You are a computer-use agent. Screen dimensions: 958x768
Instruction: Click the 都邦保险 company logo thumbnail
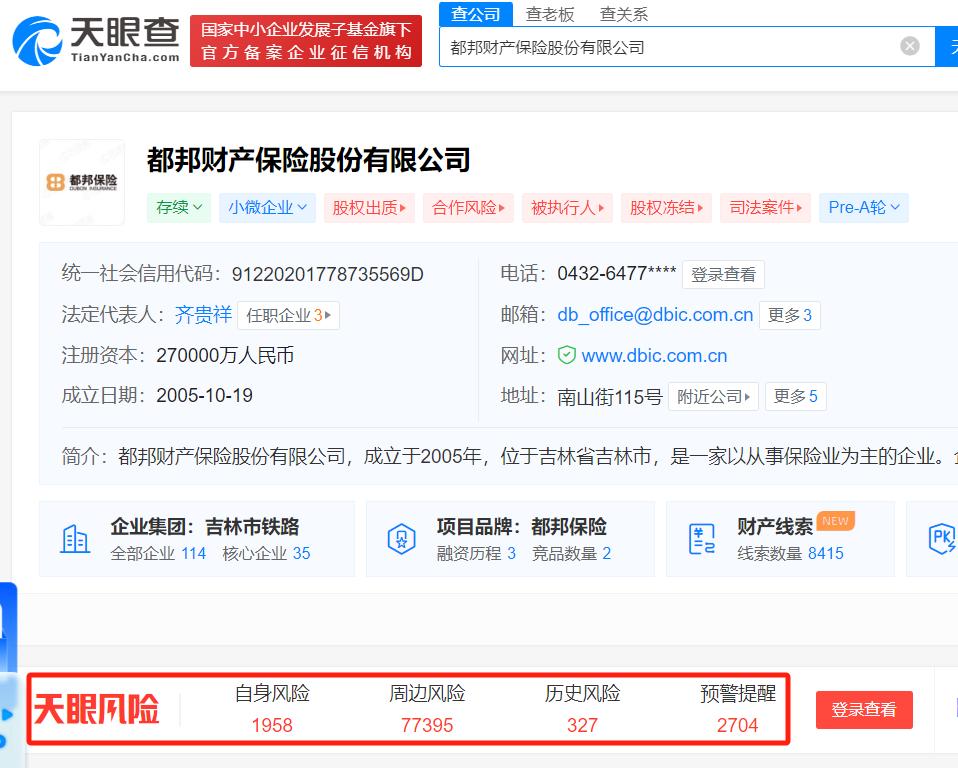(x=82, y=182)
